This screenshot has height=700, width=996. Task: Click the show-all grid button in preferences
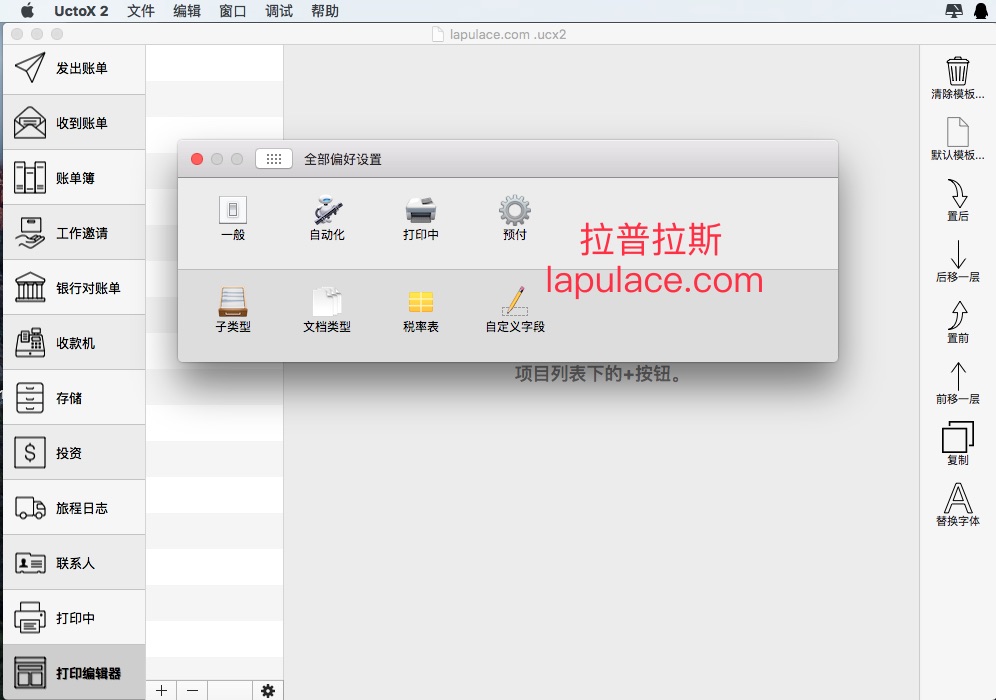click(x=274, y=159)
